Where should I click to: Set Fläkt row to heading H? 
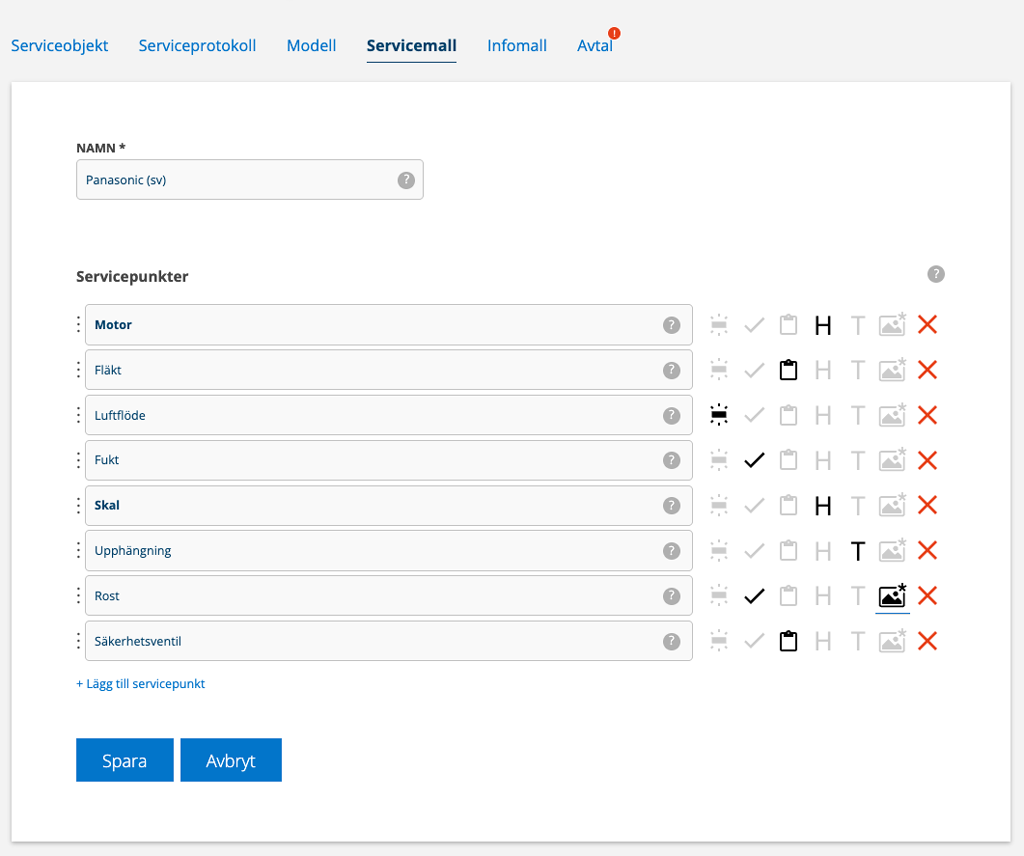click(x=823, y=371)
